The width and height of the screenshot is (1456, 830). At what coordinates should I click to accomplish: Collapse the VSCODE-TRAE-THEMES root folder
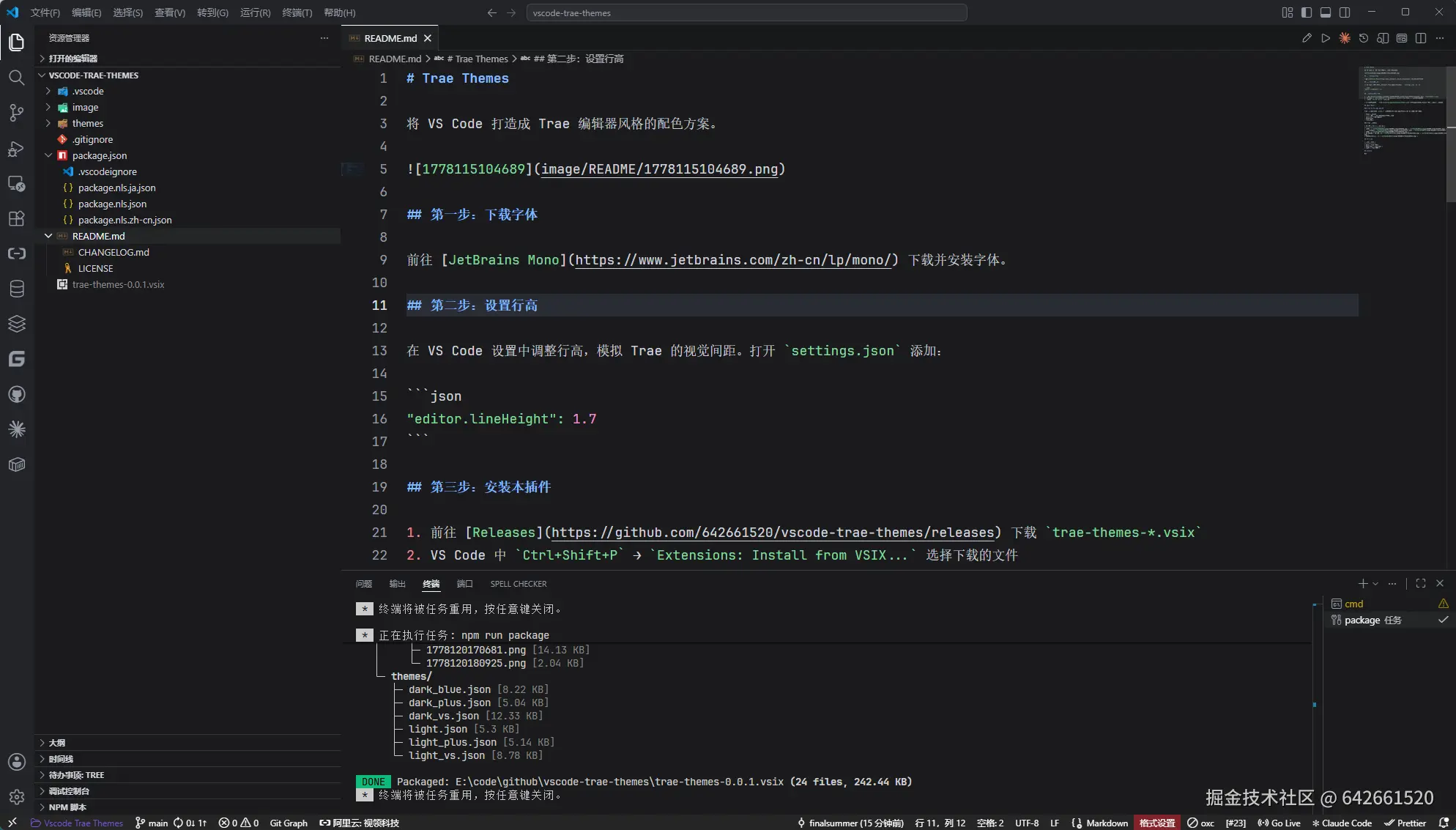187,75
